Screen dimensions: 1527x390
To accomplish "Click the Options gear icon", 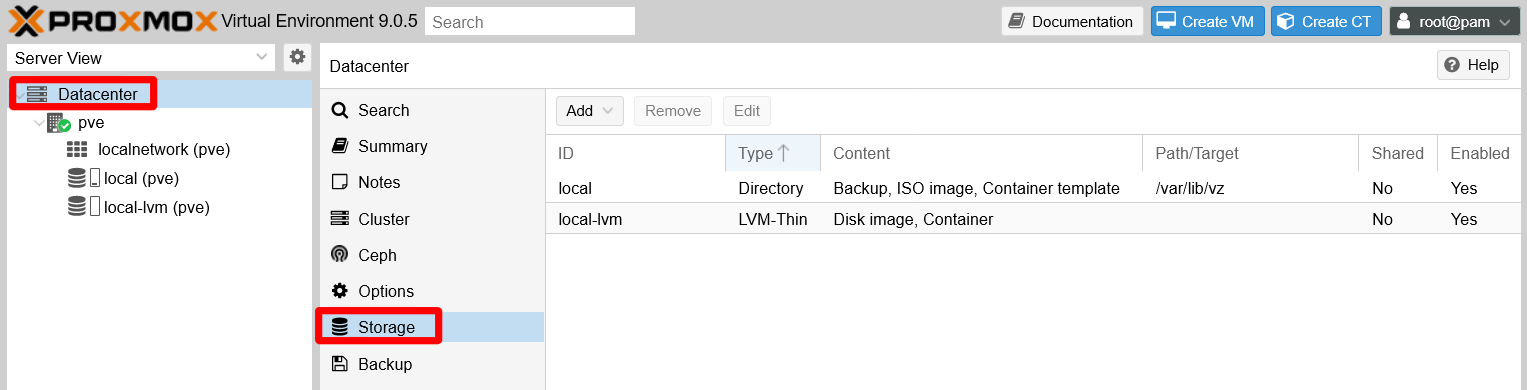I will click(x=340, y=291).
